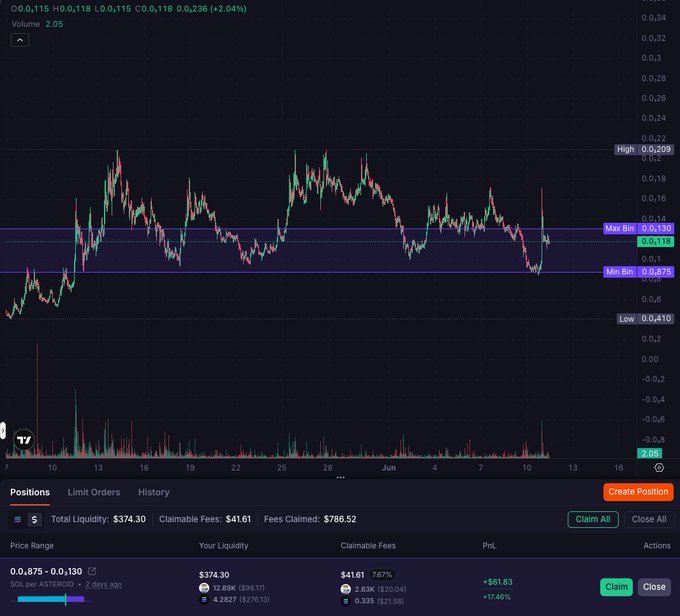Click the Low 0.0₄410 price label
Viewport: 680px width, 616px height.
645,319
